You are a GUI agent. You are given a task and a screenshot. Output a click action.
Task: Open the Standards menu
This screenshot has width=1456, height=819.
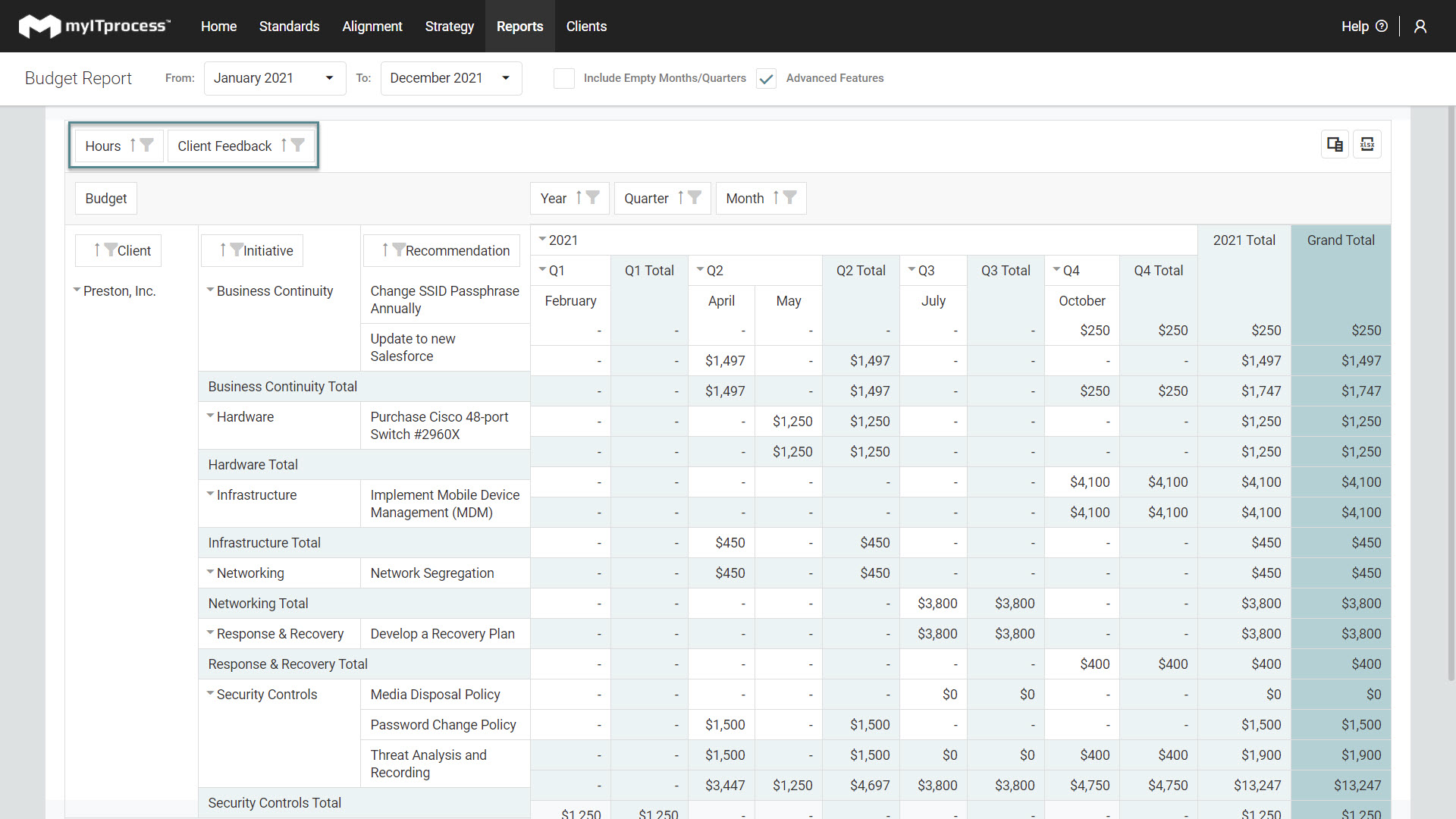click(x=289, y=27)
